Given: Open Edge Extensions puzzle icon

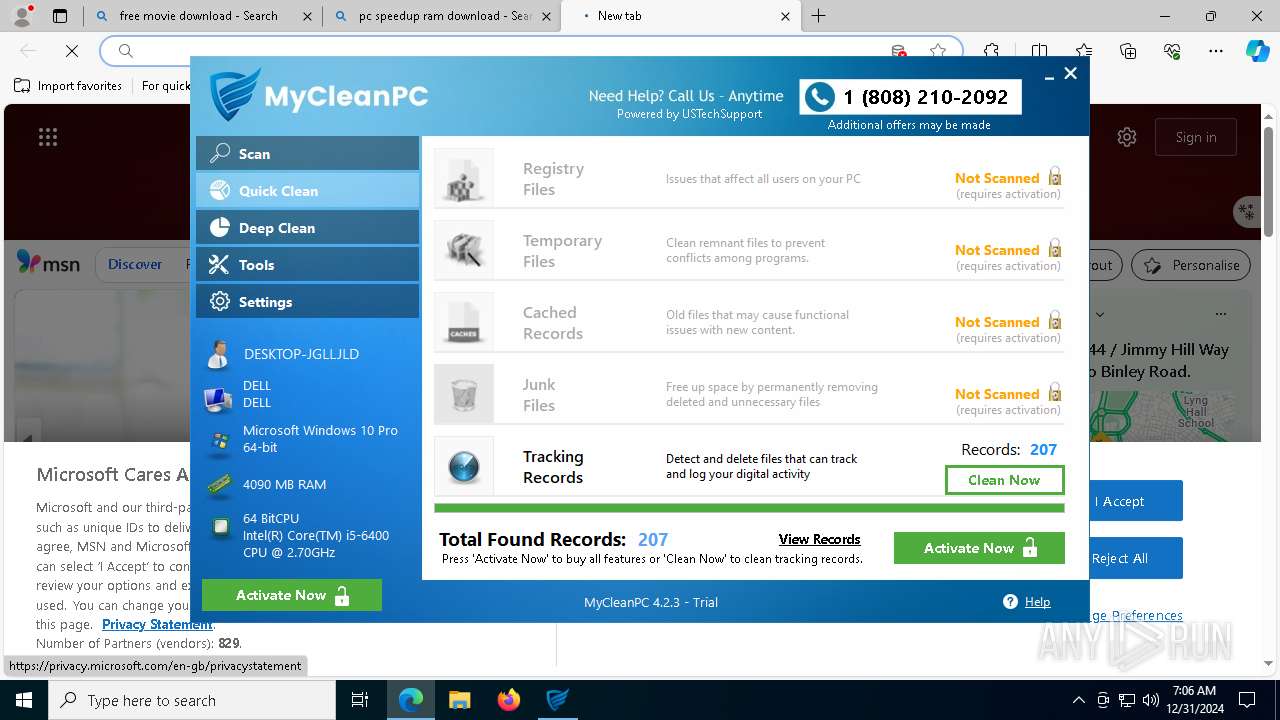Looking at the screenshot, I should coord(991,51).
